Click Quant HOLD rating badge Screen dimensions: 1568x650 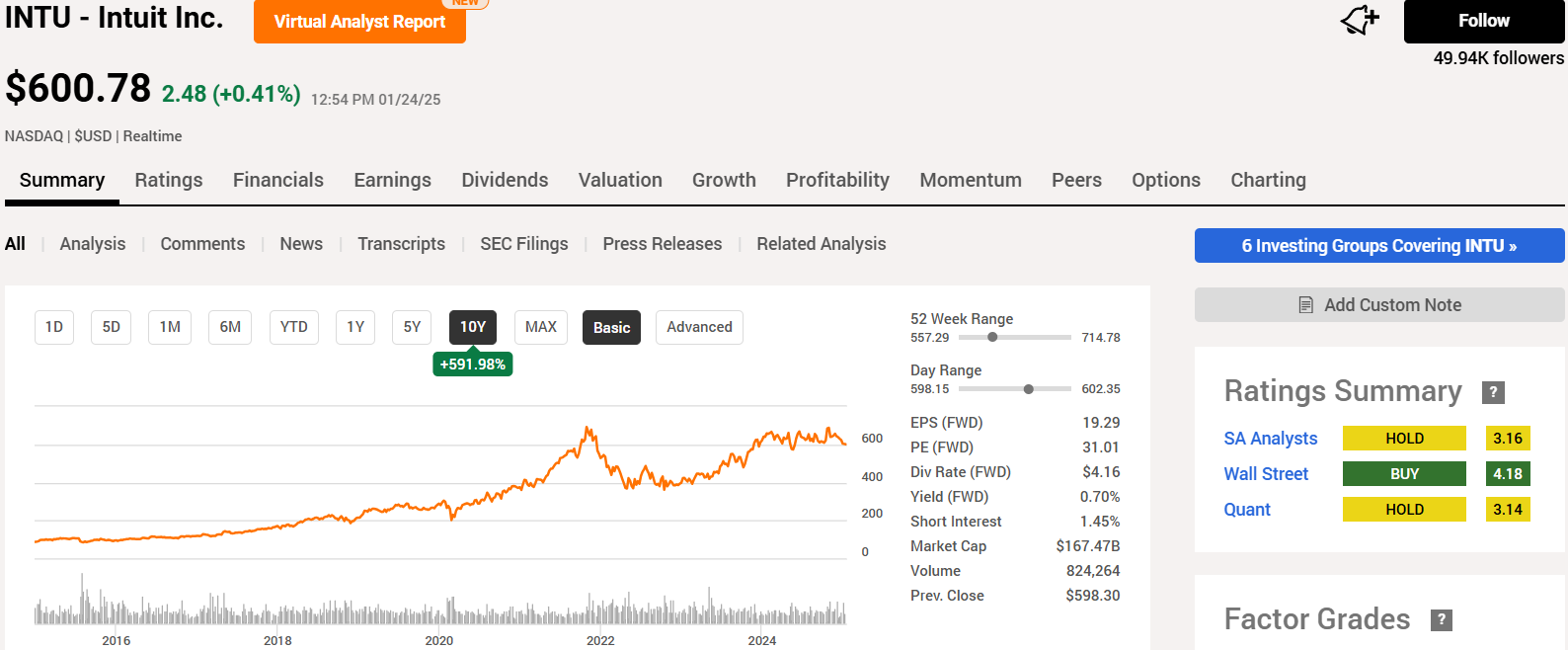1404,510
